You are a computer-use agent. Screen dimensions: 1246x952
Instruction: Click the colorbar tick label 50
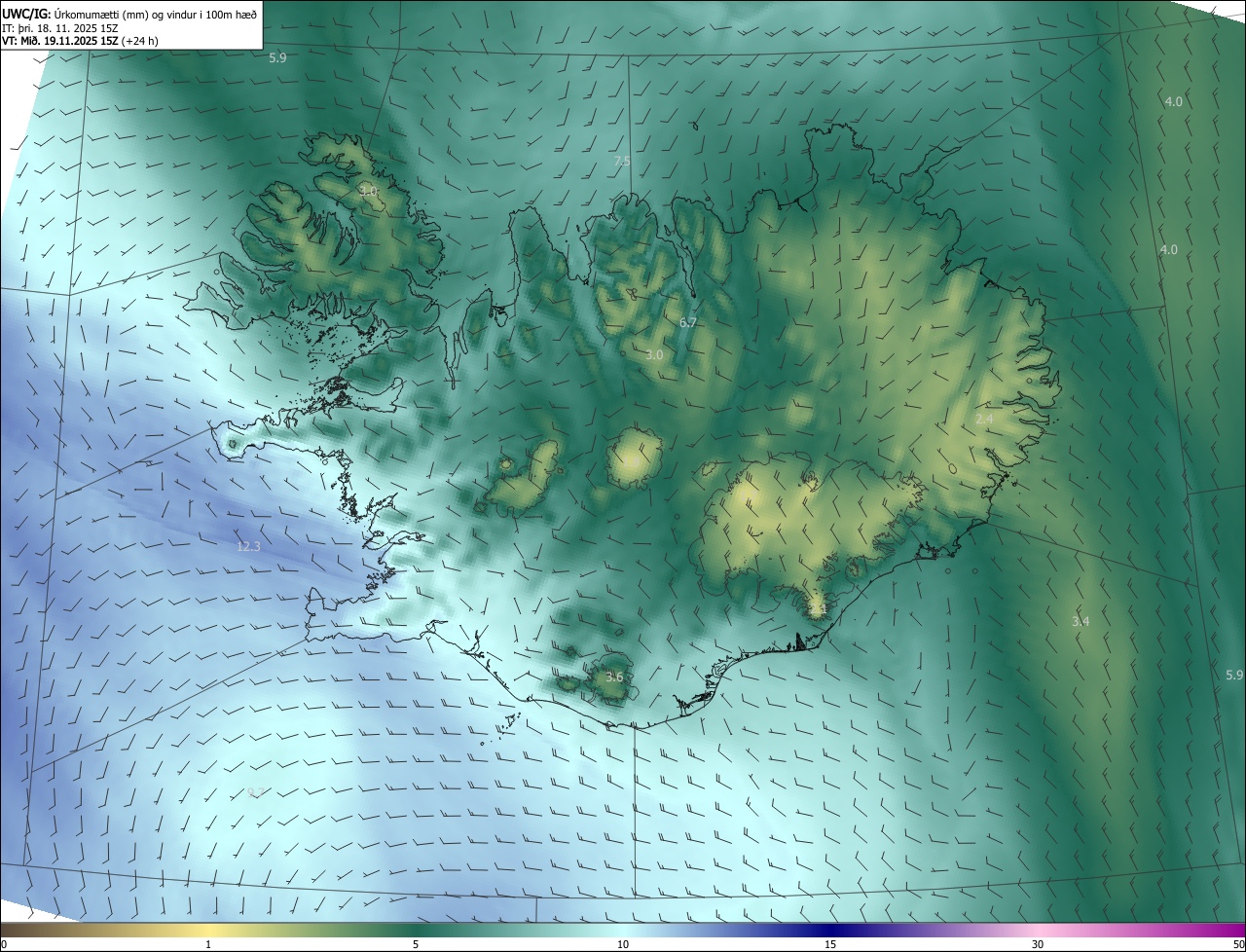pos(1238,944)
